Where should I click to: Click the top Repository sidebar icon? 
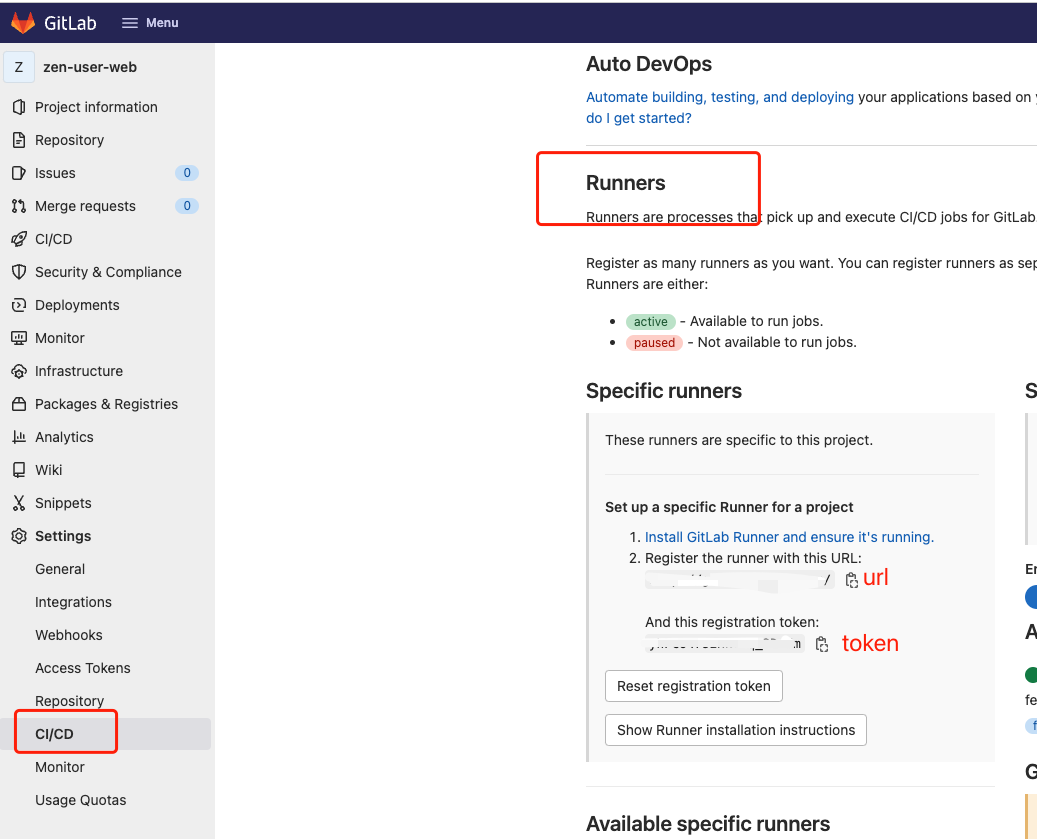[x=19, y=140]
